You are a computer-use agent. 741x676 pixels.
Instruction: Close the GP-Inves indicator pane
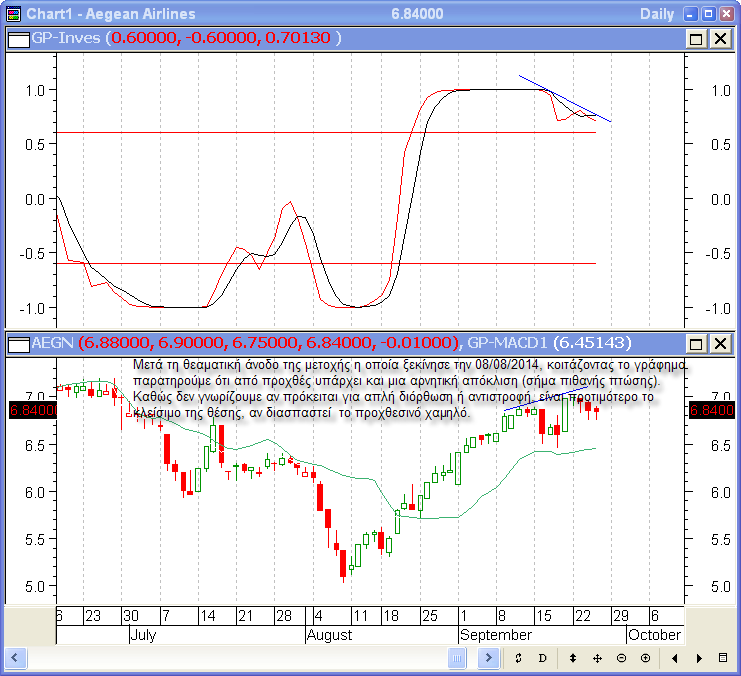(x=719, y=38)
